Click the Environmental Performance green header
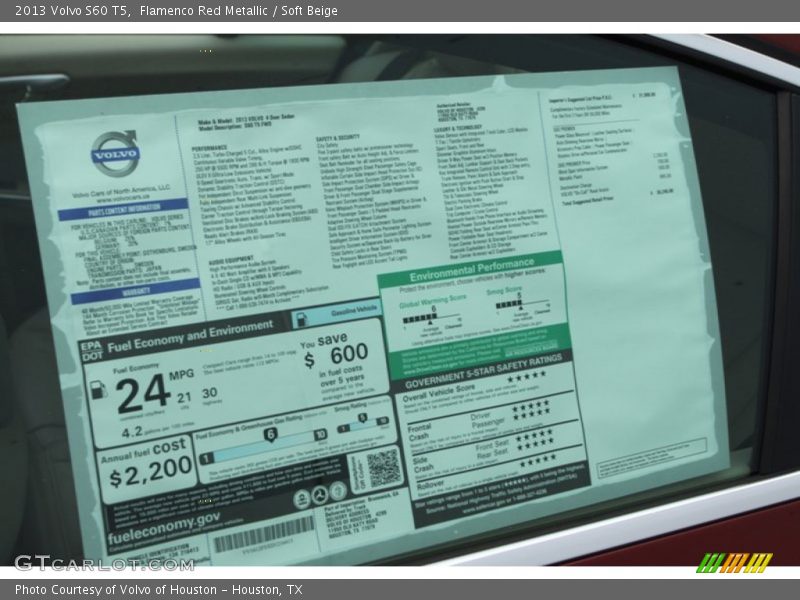The image size is (800, 600). click(x=471, y=269)
